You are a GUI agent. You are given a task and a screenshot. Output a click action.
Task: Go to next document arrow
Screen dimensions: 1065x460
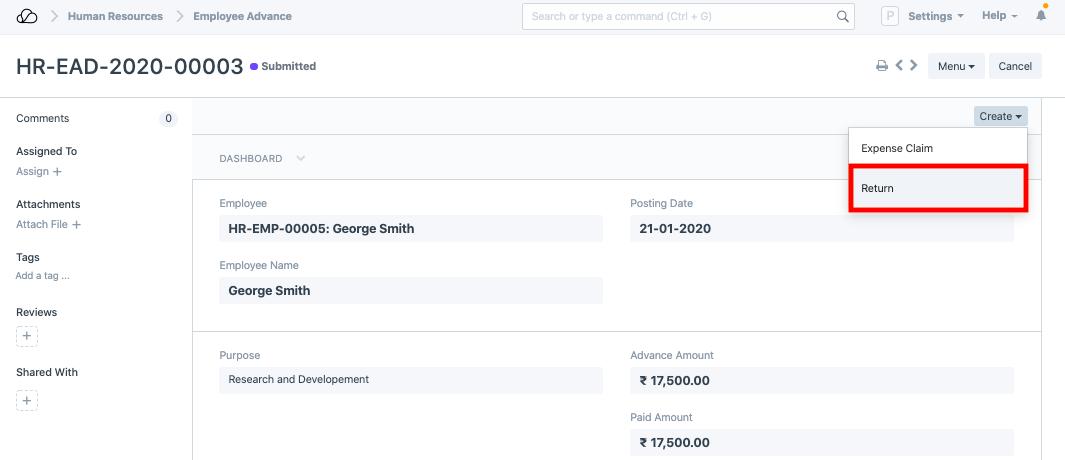click(913, 66)
